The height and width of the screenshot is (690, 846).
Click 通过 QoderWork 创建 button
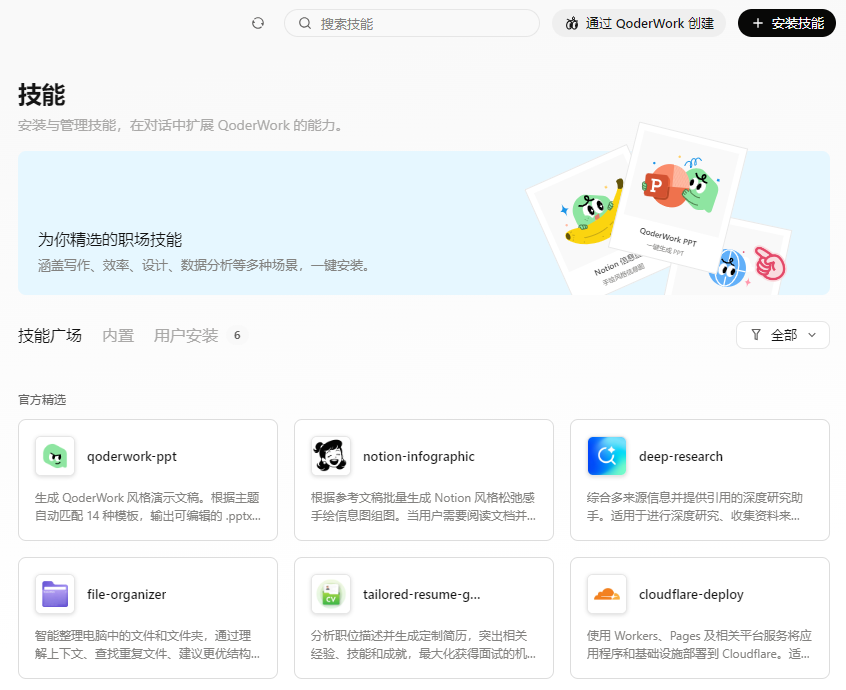pyautogui.click(x=639, y=23)
